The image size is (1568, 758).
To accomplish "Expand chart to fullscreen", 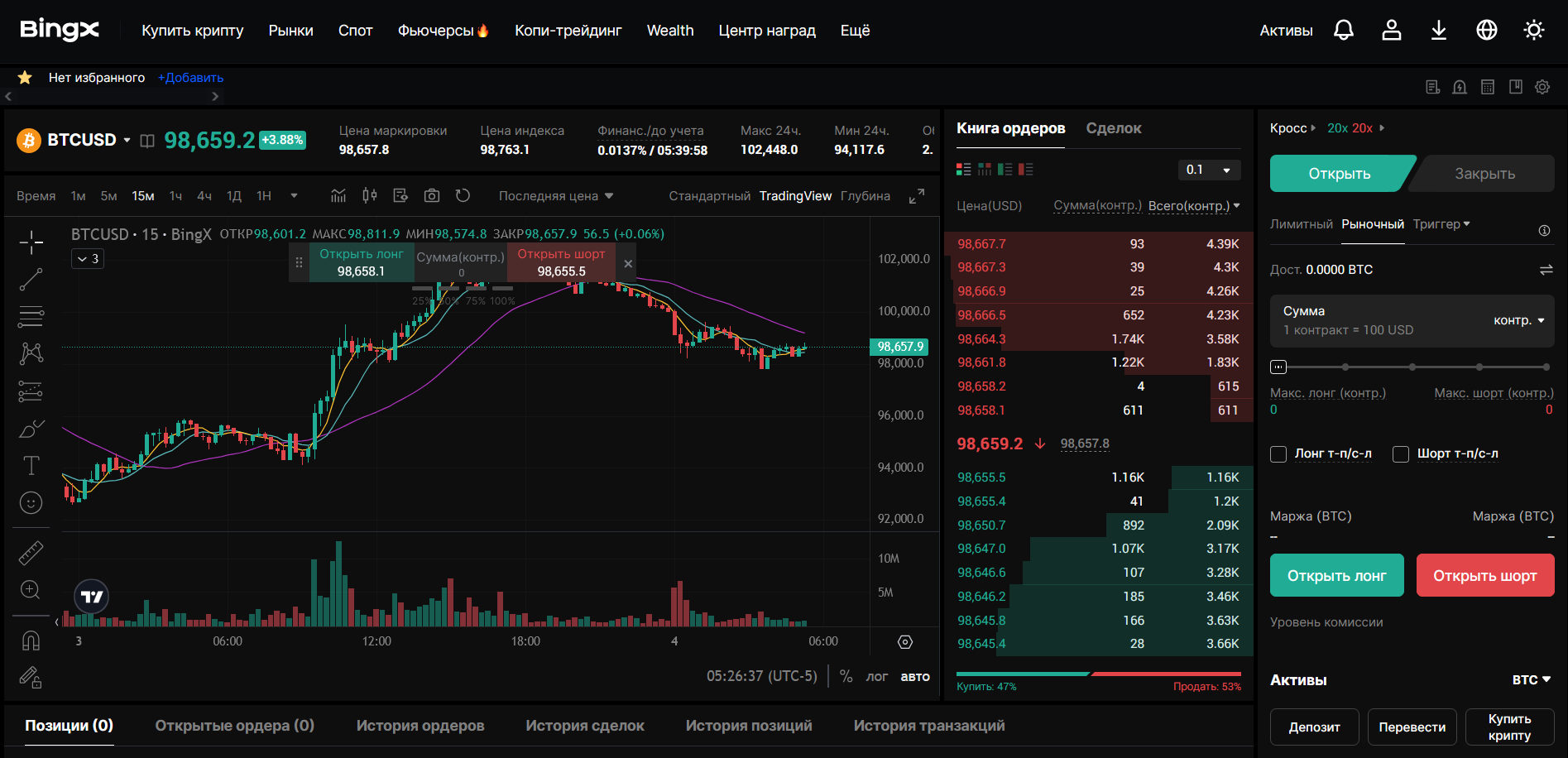I will tap(916, 196).
